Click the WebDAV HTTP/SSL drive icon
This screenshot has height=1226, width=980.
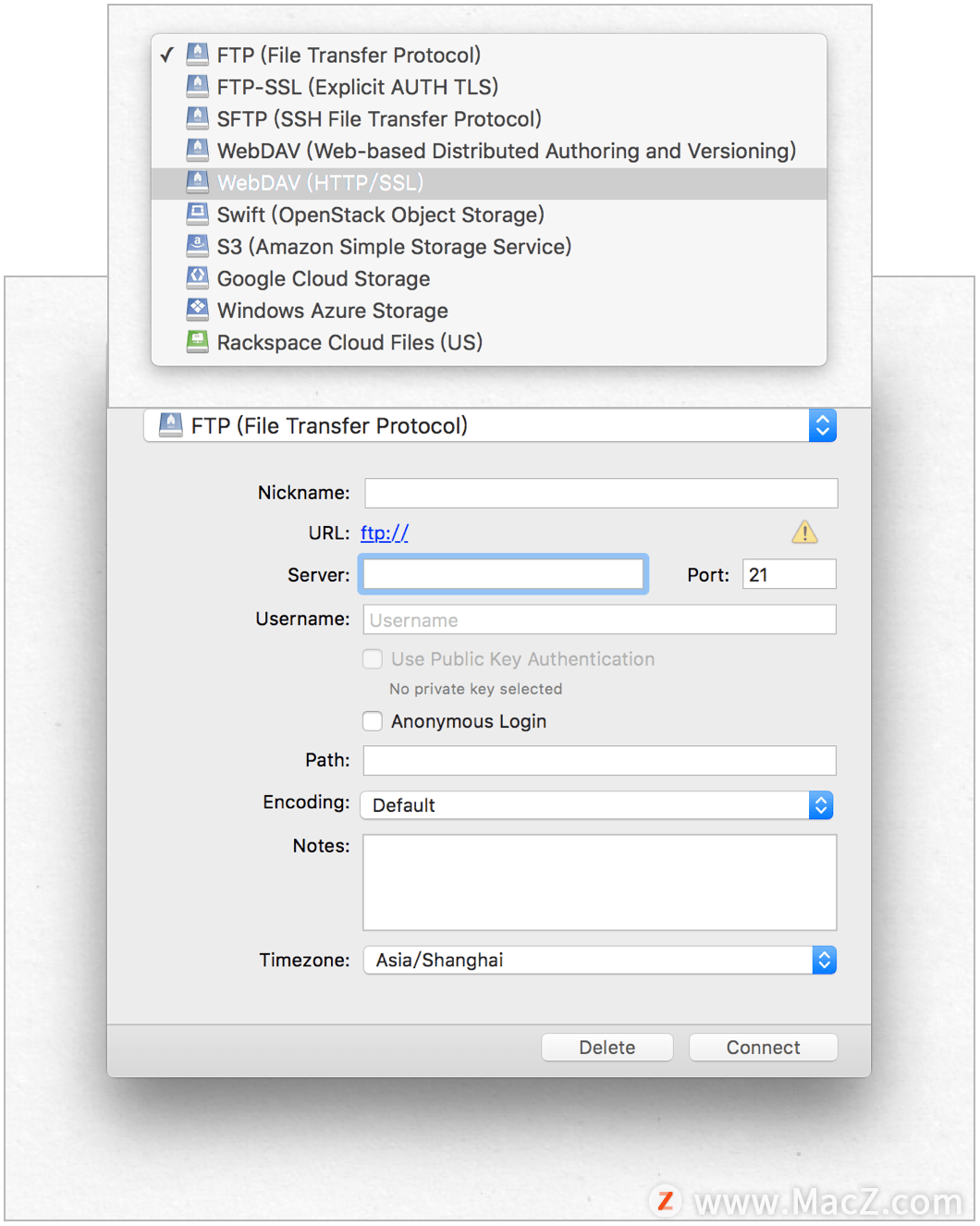pyautogui.click(x=197, y=182)
